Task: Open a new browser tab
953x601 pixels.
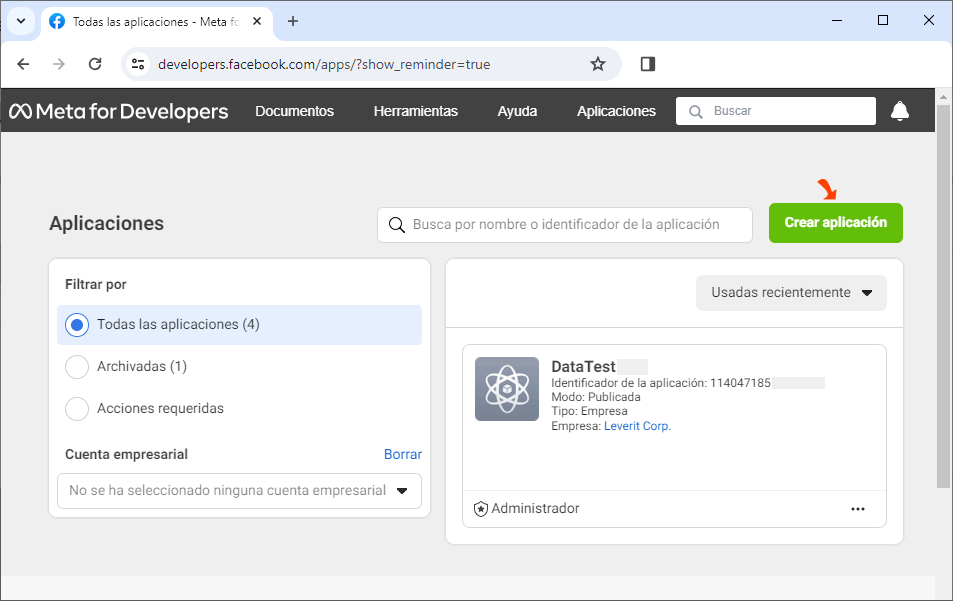Action: click(293, 21)
